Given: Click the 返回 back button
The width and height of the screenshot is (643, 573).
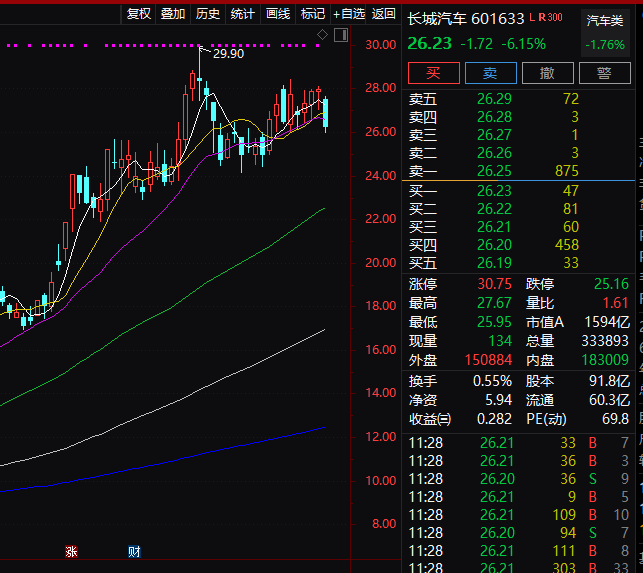Looking at the screenshot, I should (x=383, y=14).
